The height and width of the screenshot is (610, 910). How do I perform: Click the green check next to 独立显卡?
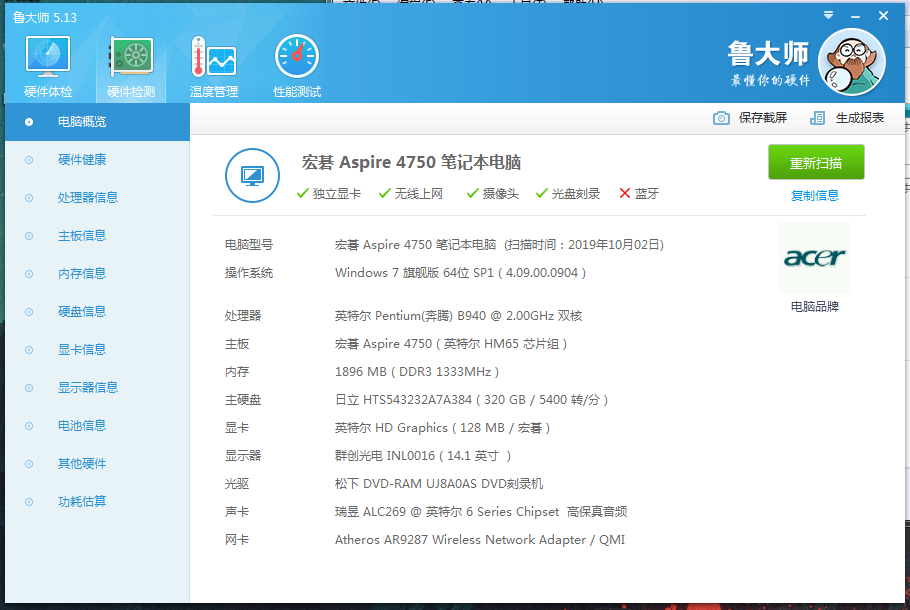(302, 193)
